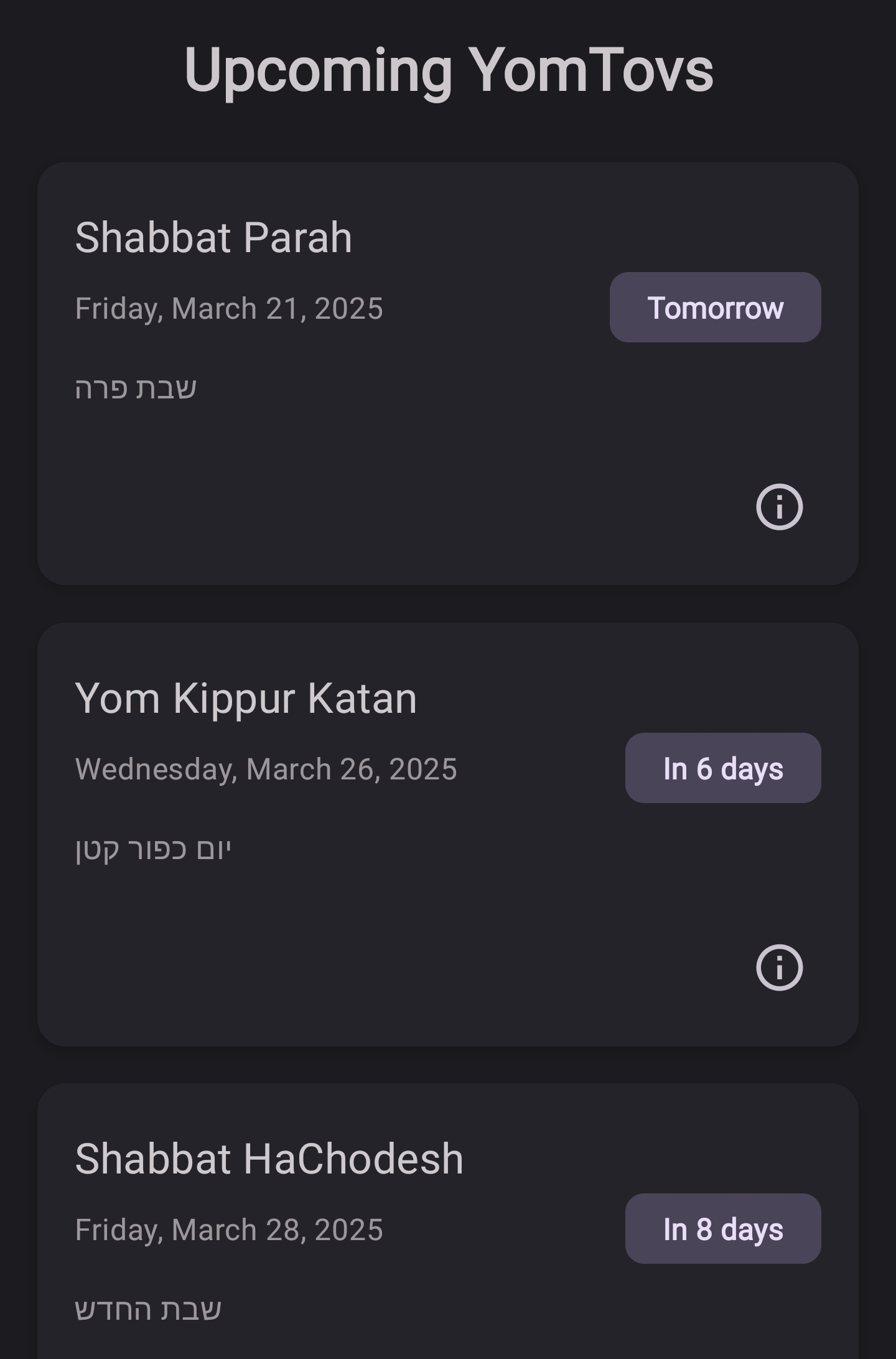Screen dimensions: 896x1359
Task: Click the Wednesday, March 26, 2025 date
Action: point(266,769)
